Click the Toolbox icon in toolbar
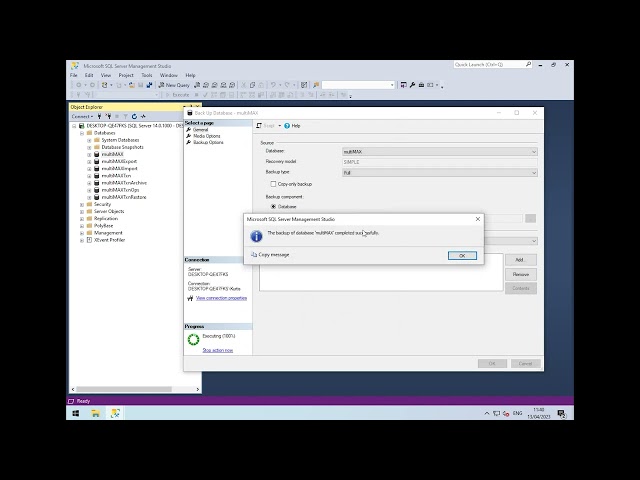 (421, 85)
